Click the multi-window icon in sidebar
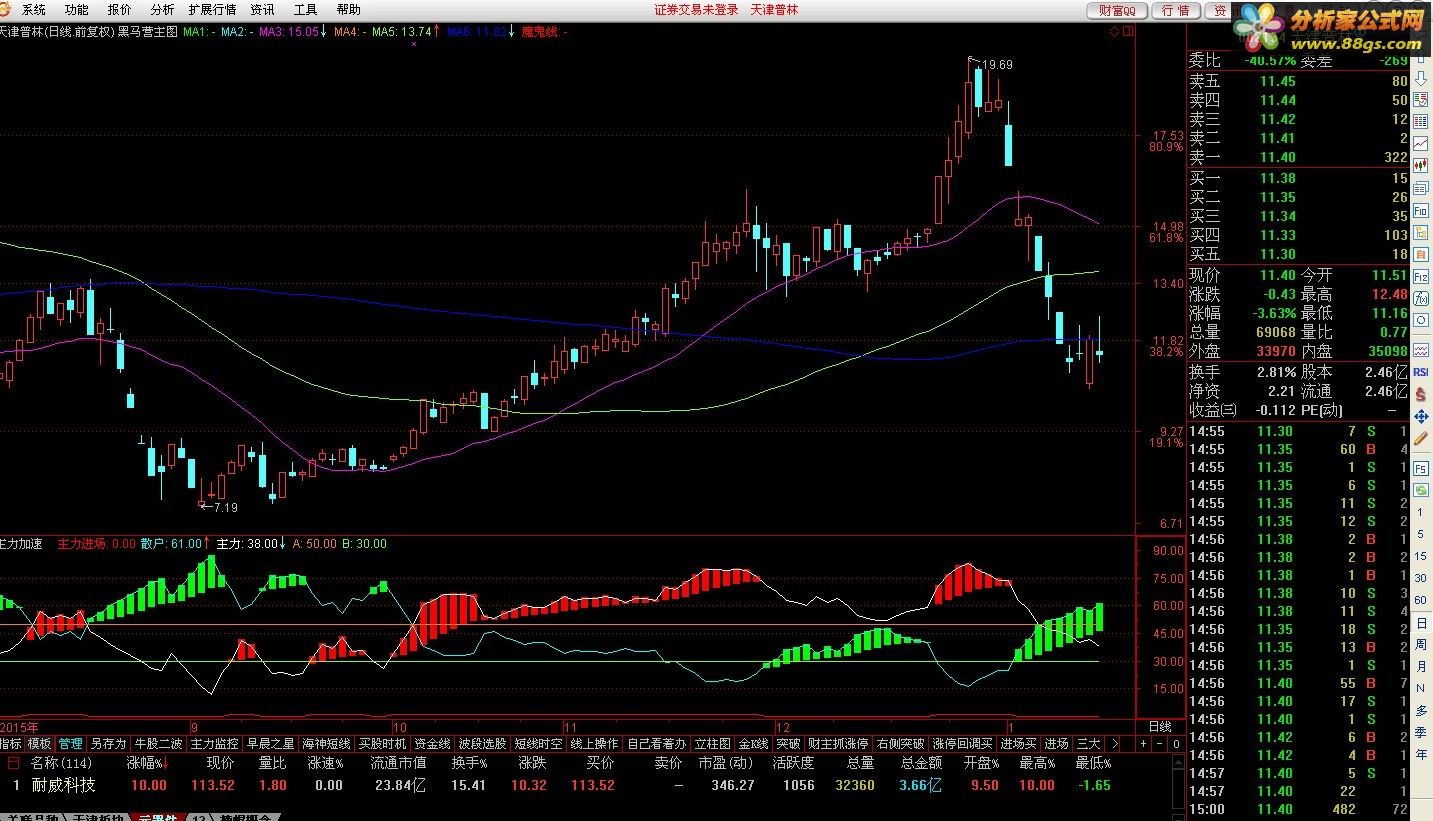The image size is (1433, 821). click(1421, 188)
